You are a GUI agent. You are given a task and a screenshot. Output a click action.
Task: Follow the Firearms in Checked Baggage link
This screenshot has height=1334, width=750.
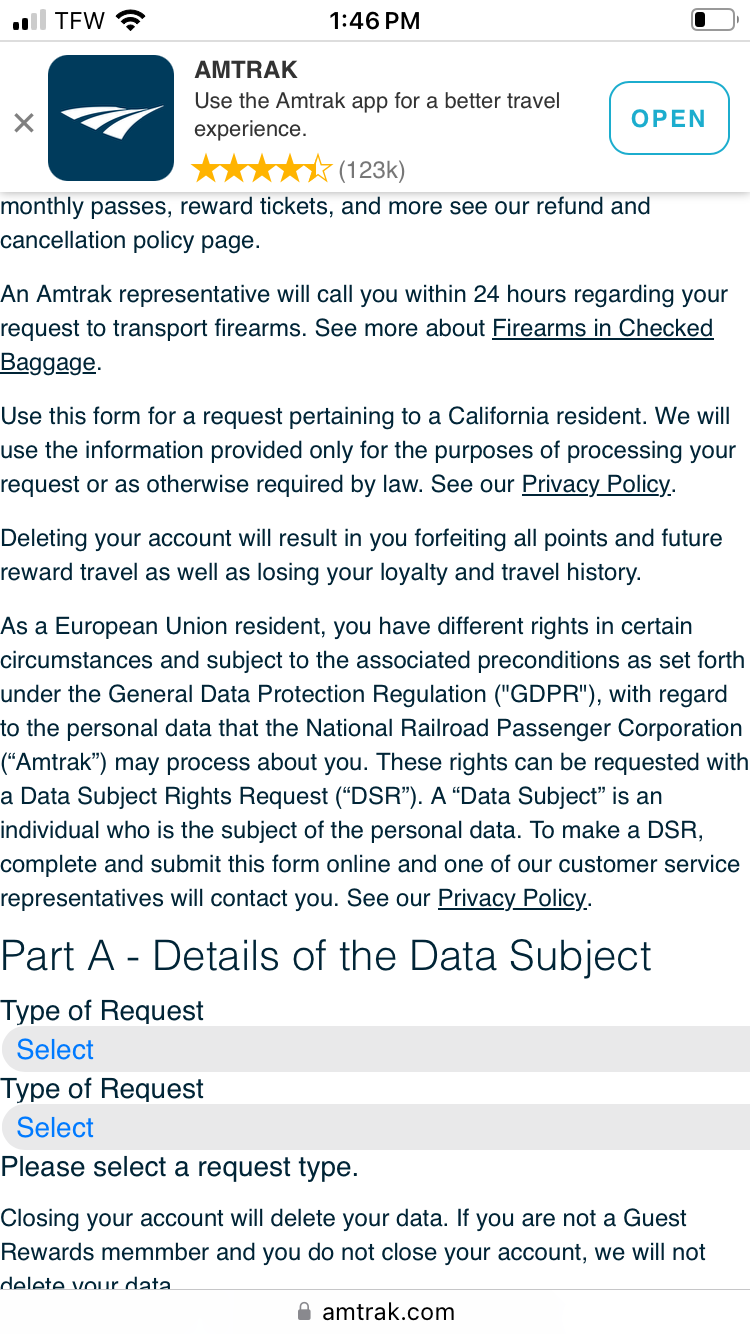point(357,345)
